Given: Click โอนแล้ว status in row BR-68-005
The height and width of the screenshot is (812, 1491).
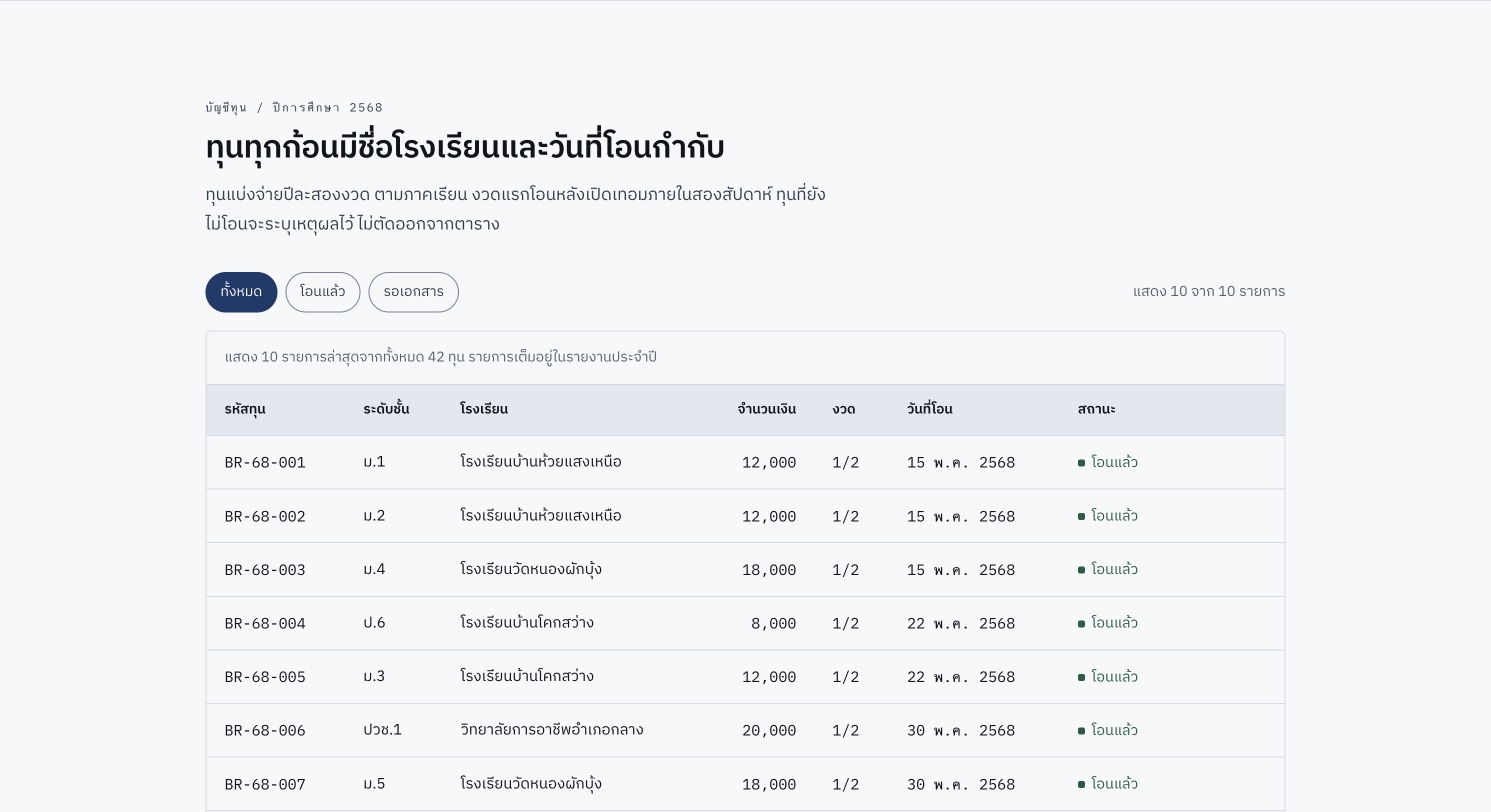Looking at the screenshot, I should pyautogui.click(x=1108, y=677).
